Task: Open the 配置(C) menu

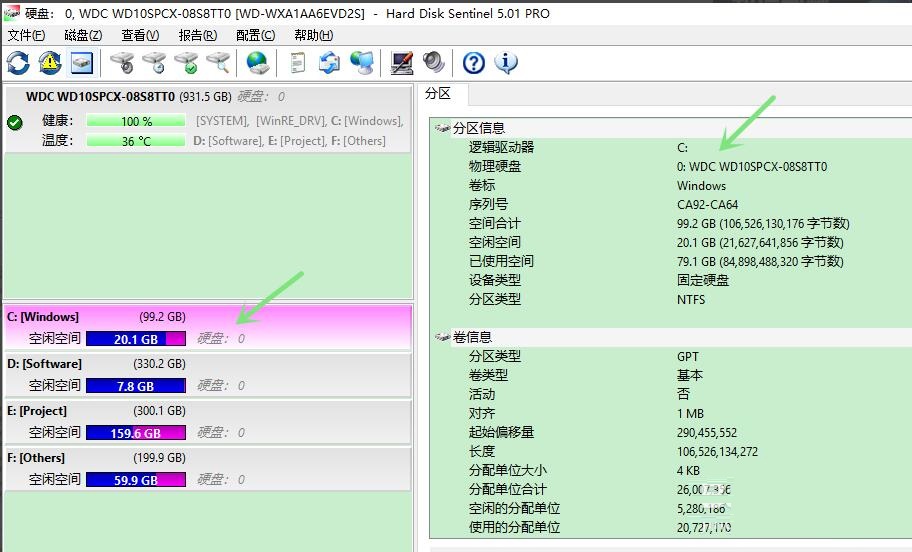Action: (x=255, y=35)
